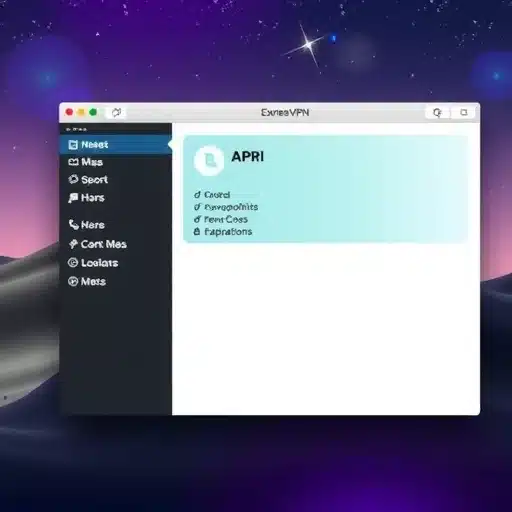Screen dimensions: 512x512
Task: Click the phone icon beside Nere
Action: (x=73, y=224)
